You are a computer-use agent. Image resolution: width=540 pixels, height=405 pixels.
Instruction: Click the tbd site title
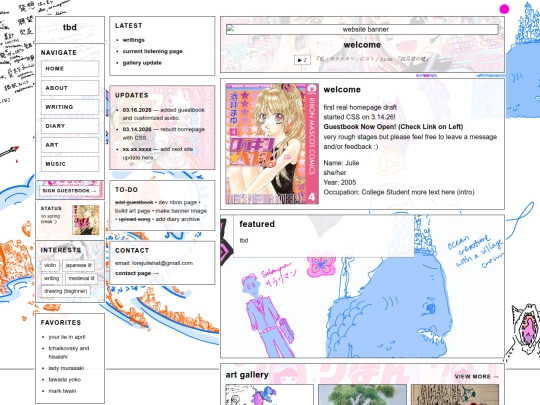[x=70, y=27]
